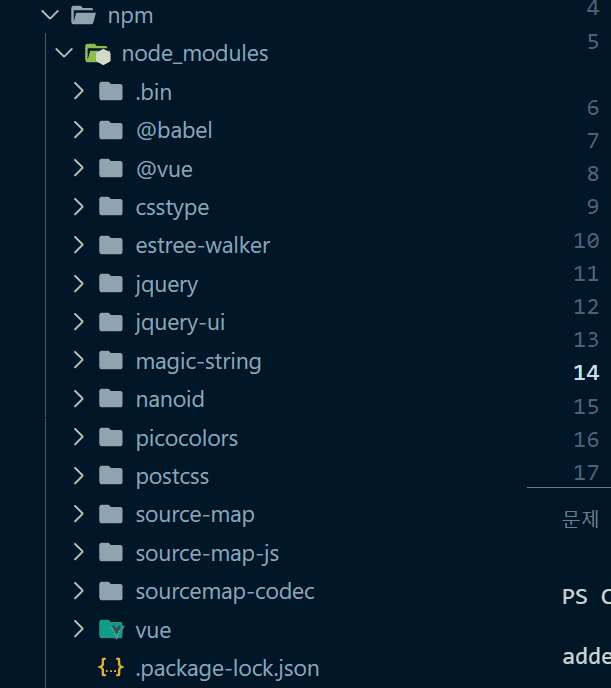Image resolution: width=611 pixels, height=688 pixels.
Task: Select the picocolors folder label
Action: (x=187, y=439)
